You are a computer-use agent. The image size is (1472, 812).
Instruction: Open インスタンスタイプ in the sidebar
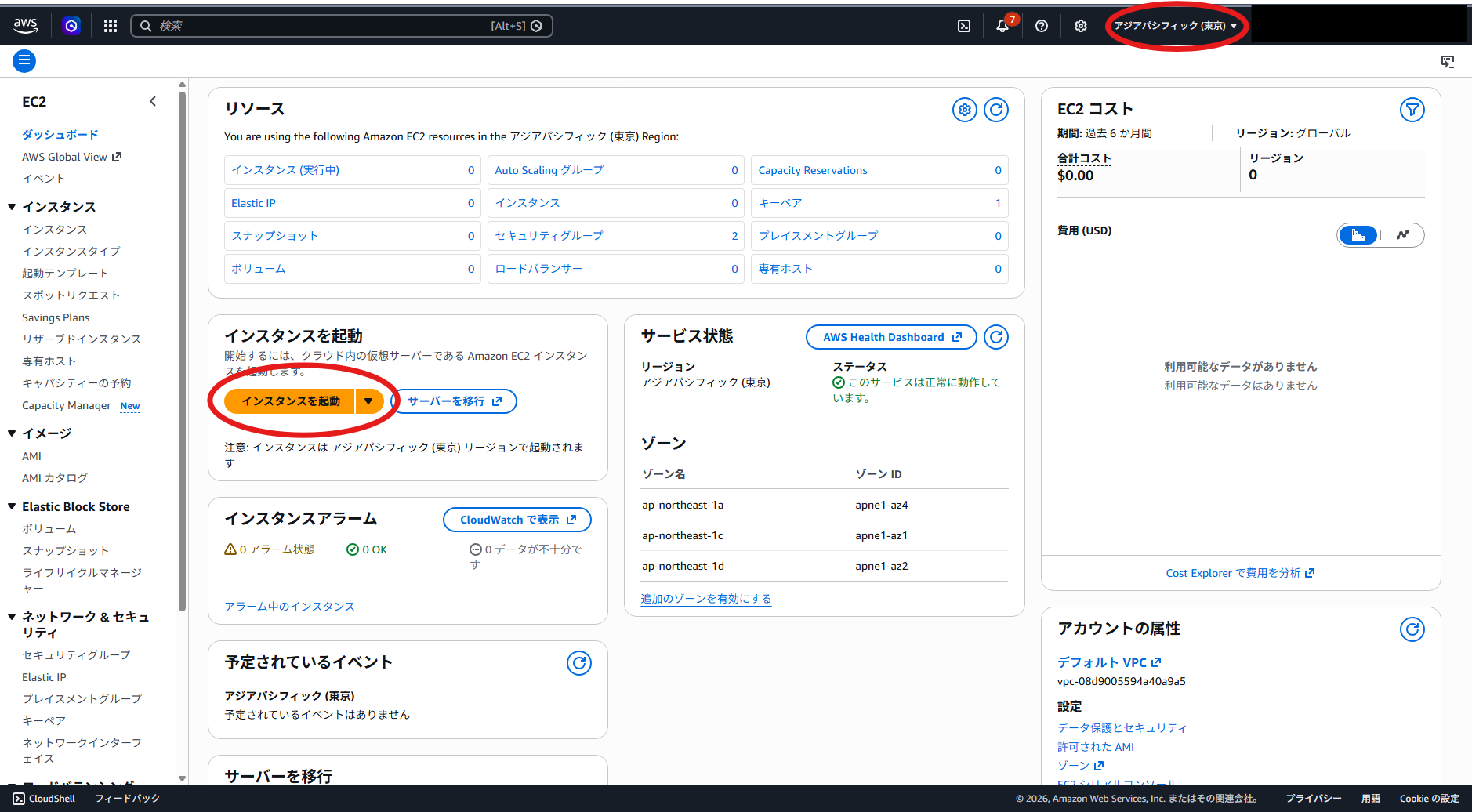click(71, 252)
